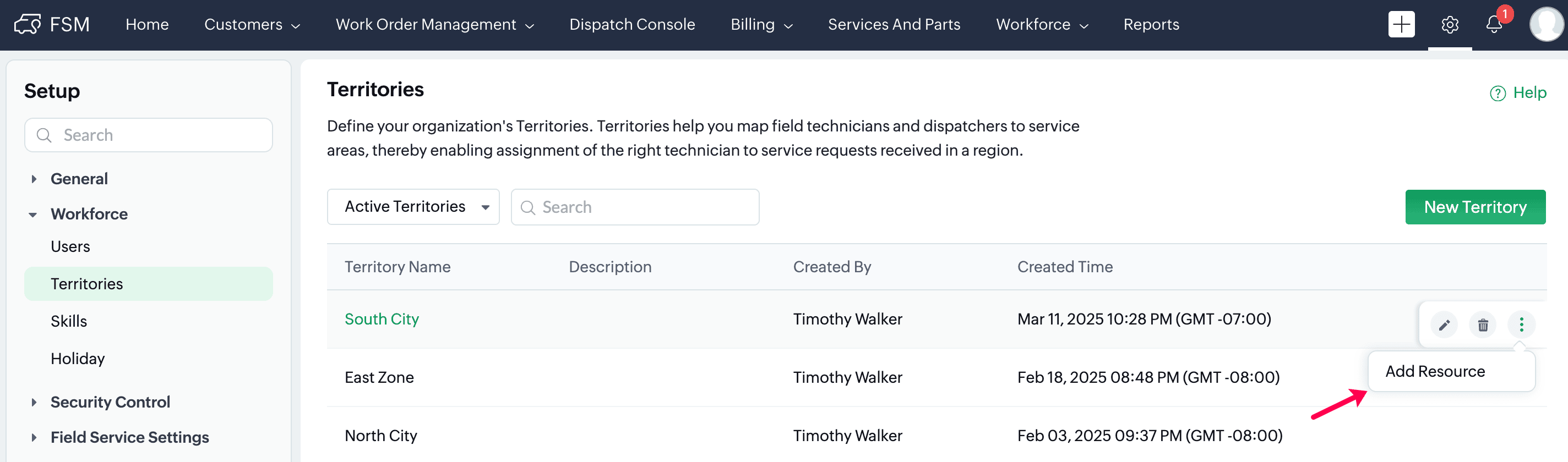Open the Work Order Management dropdown
The width and height of the screenshot is (1568, 462).
[x=434, y=24]
